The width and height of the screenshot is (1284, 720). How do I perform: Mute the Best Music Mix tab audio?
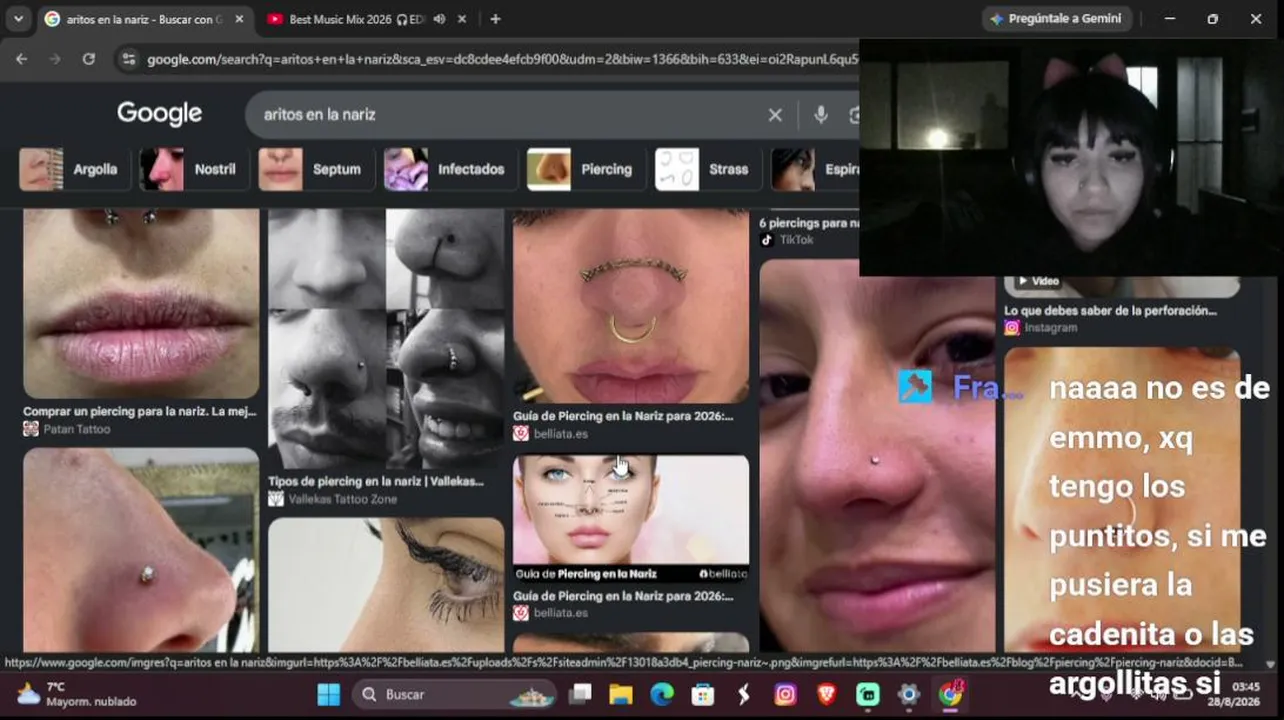coord(440,19)
